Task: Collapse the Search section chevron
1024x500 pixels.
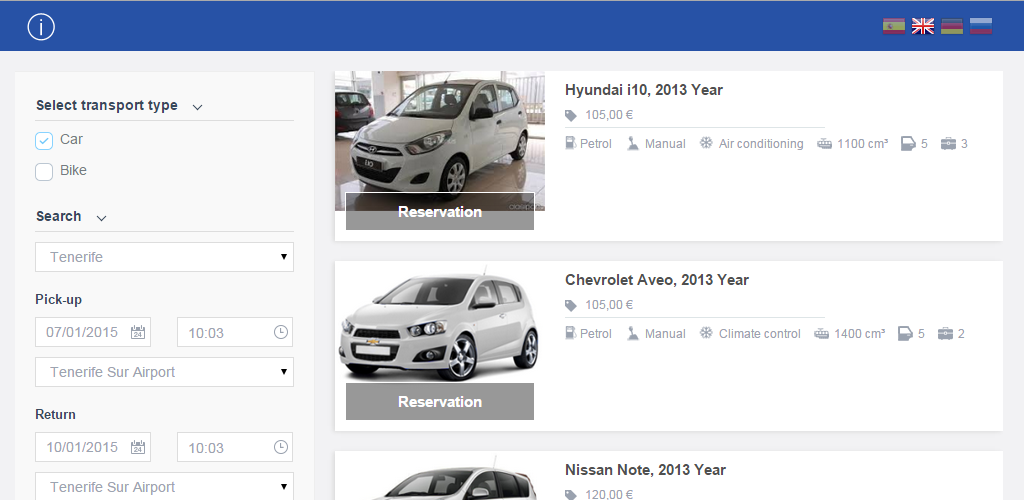Action: click(101, 218)
